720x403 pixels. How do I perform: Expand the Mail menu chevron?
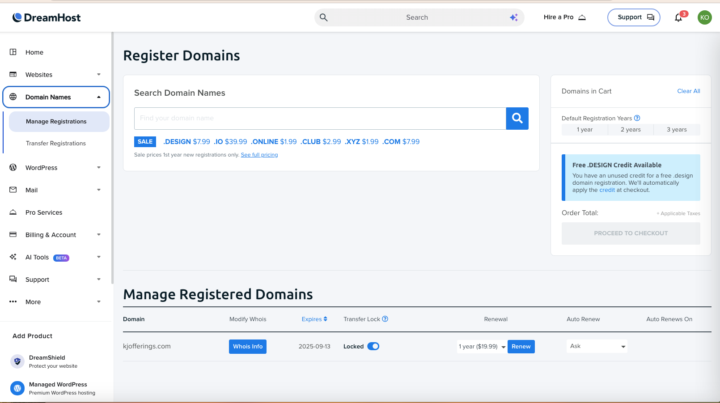tap(99, 190)
